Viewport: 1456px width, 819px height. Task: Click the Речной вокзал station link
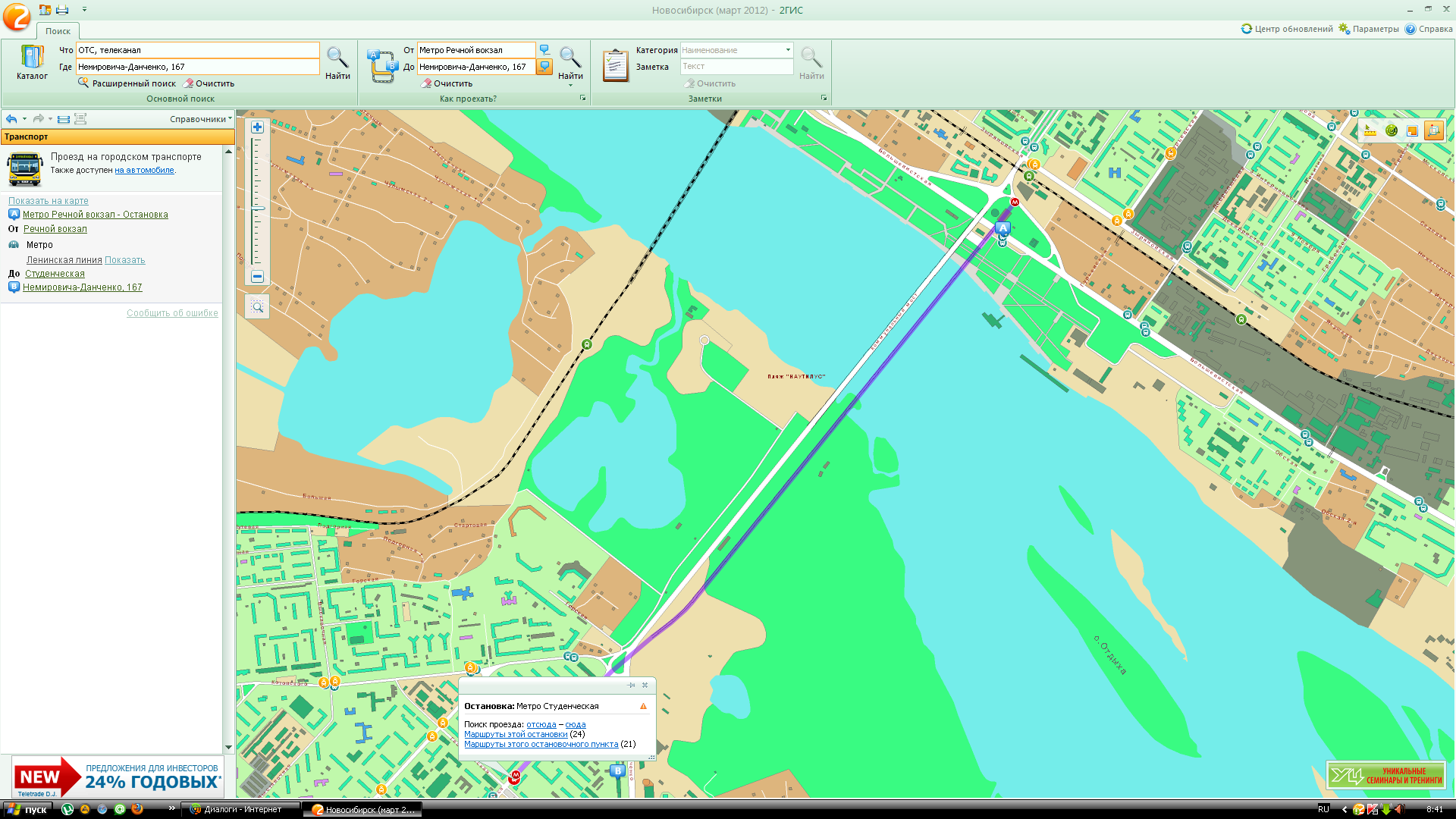[55, 229]
